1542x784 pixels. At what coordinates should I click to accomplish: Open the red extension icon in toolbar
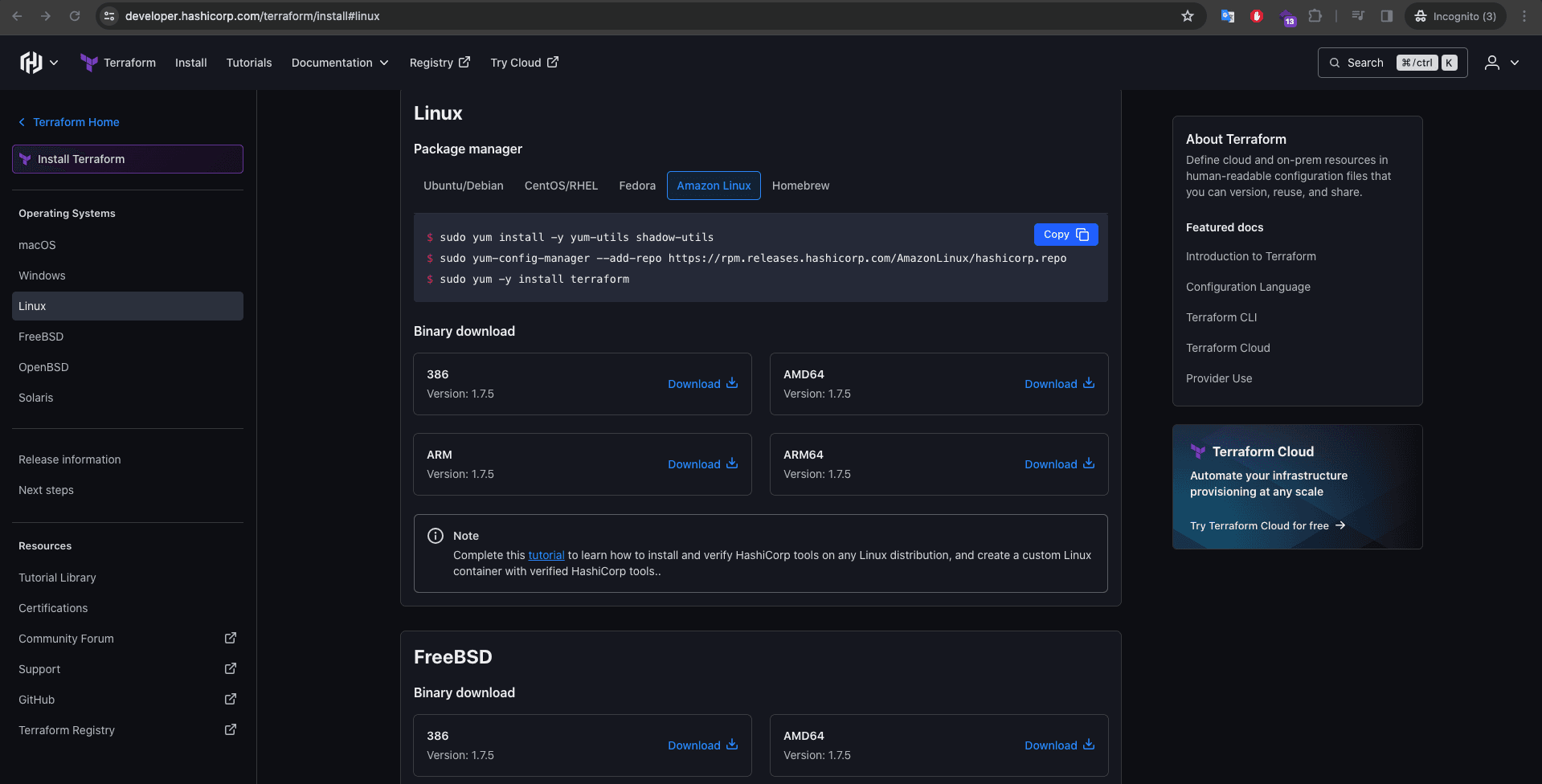pos(1257,16)
